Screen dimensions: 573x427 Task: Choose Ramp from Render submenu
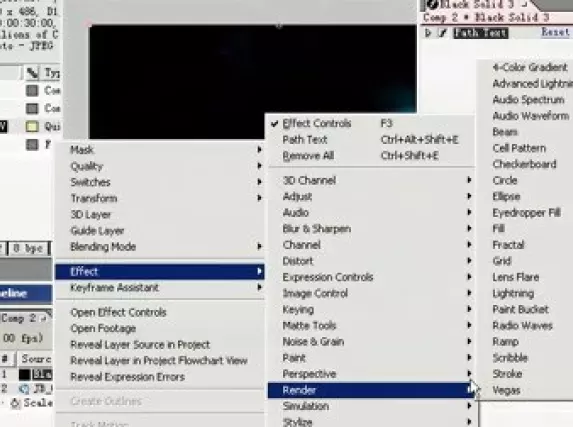click(x=505, y=341)
